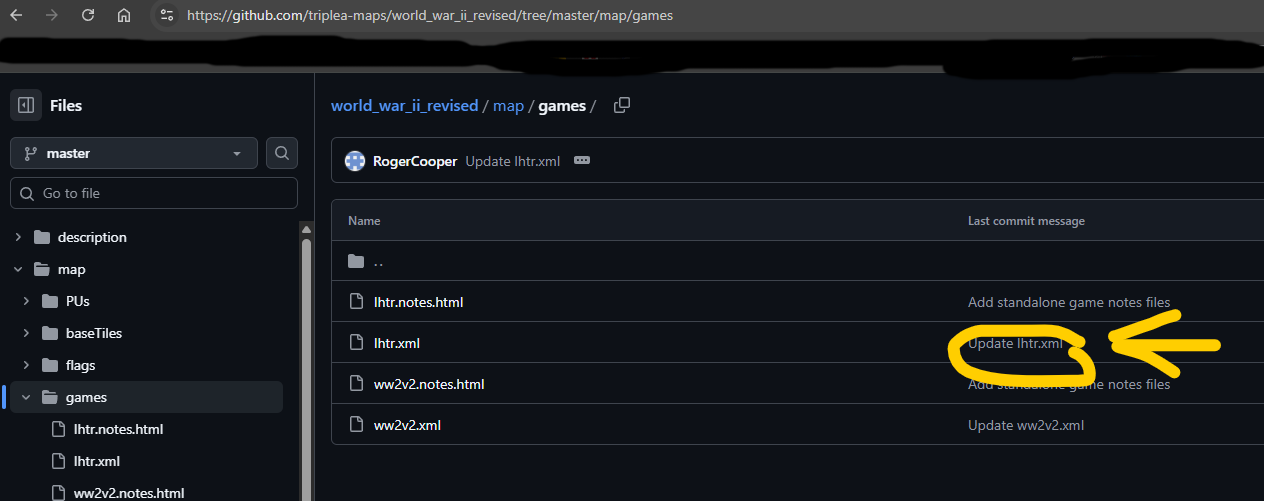Copy path with the copy icon

(621, 105)
